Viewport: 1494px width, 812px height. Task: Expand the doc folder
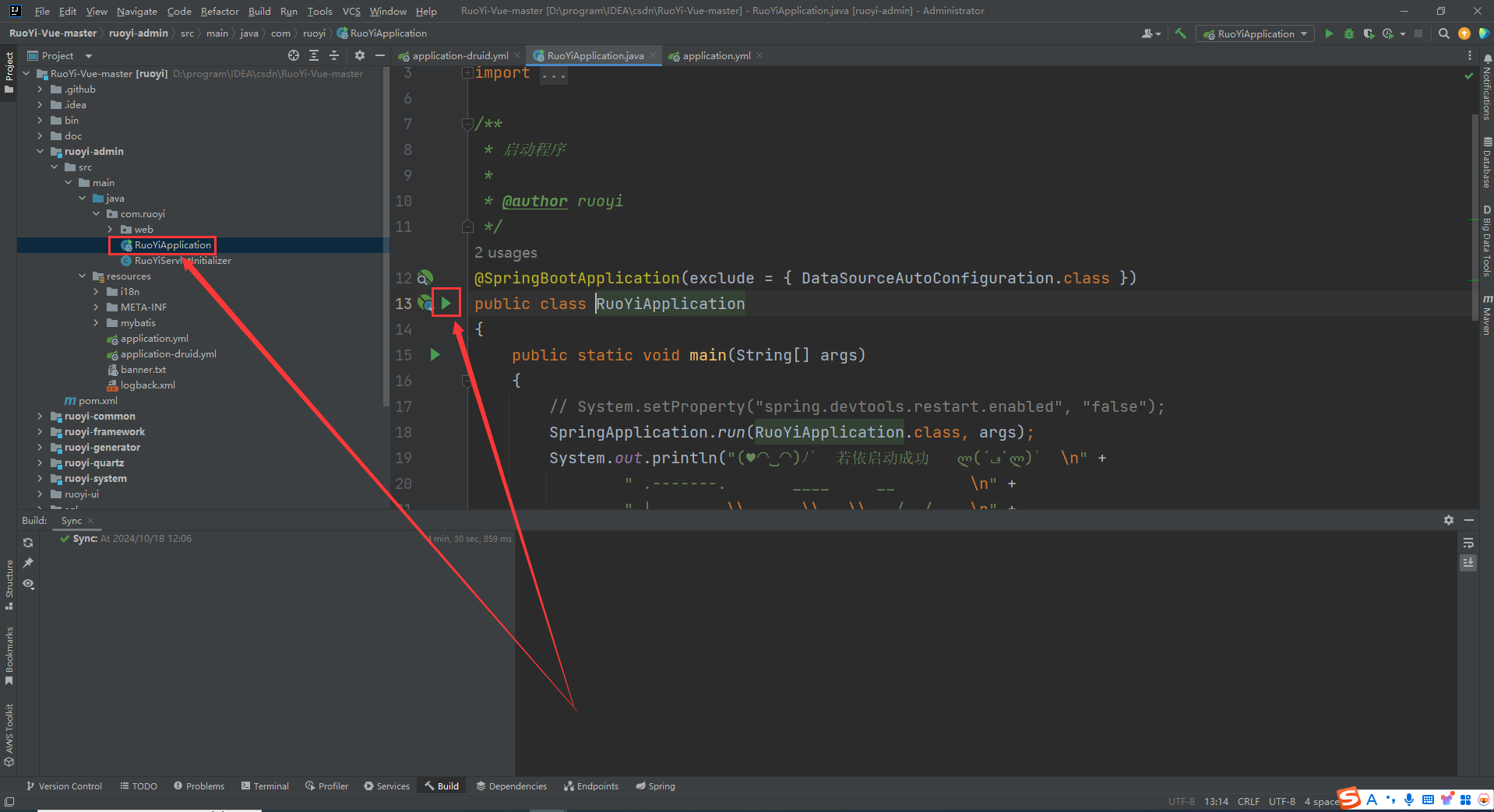(x=40, y=136)
